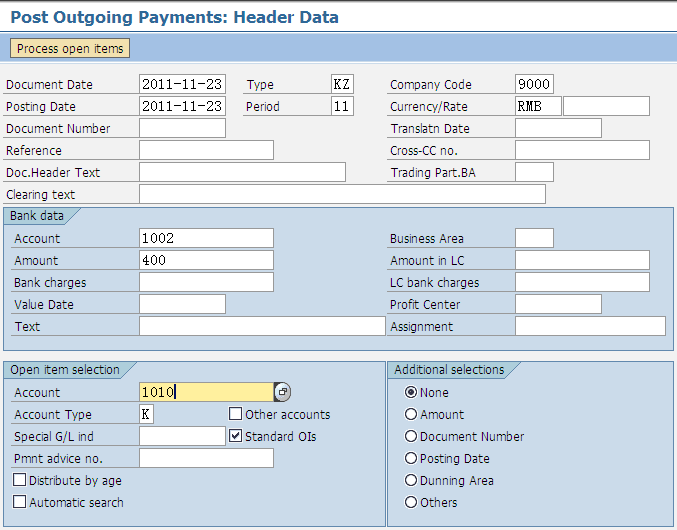This screenshot has height=530, width=677.
Task: Click the Account Type field showing K
Action: click(146, 414)
